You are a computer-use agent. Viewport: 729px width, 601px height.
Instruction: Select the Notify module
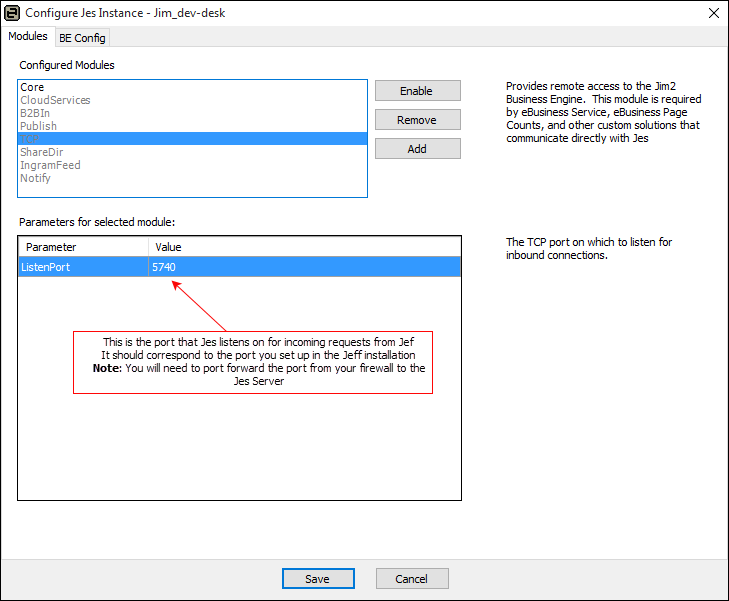pyautogui.click(x=192, y=178)
